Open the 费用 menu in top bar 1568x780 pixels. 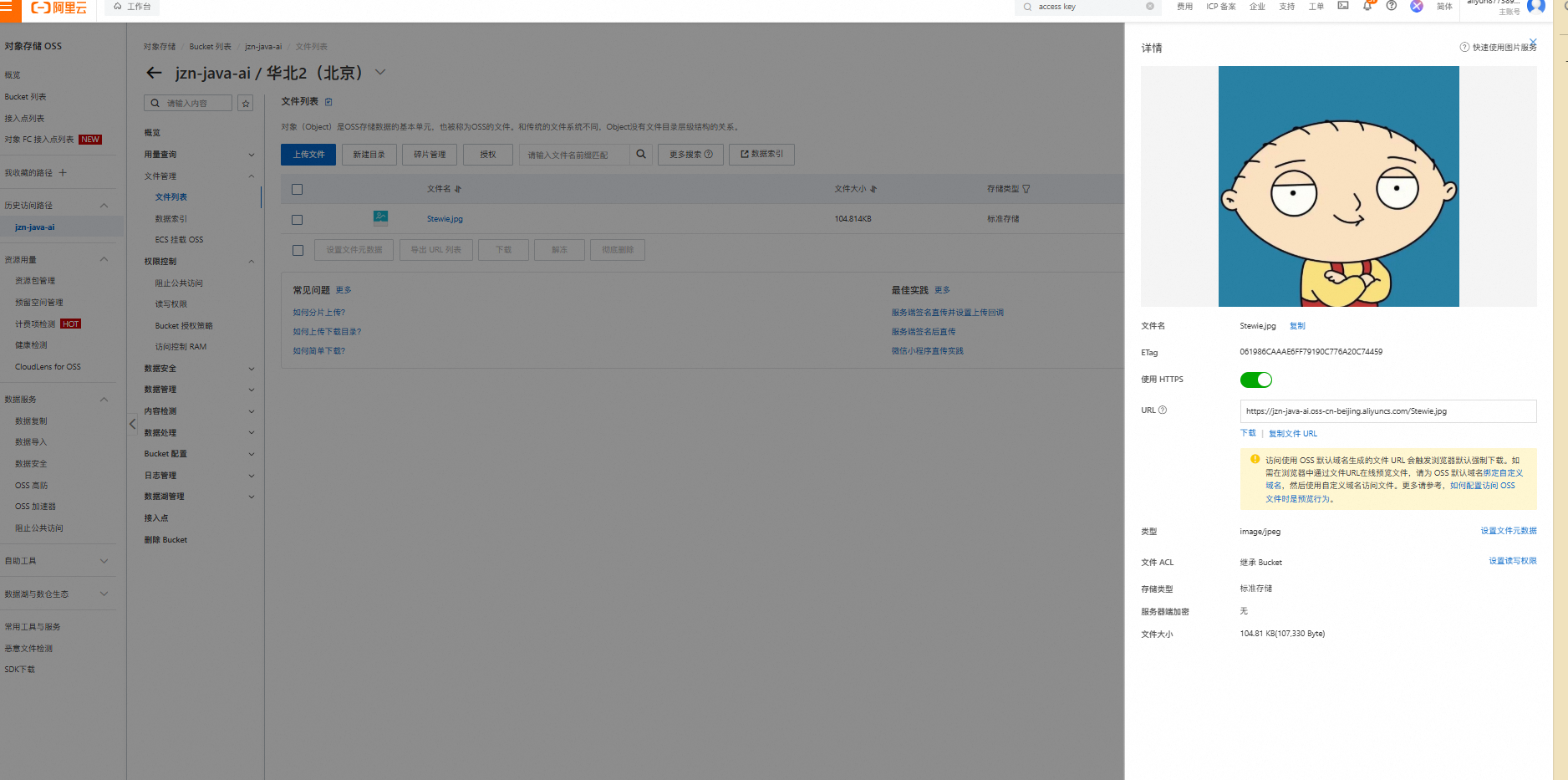[x=1184, y=7]
